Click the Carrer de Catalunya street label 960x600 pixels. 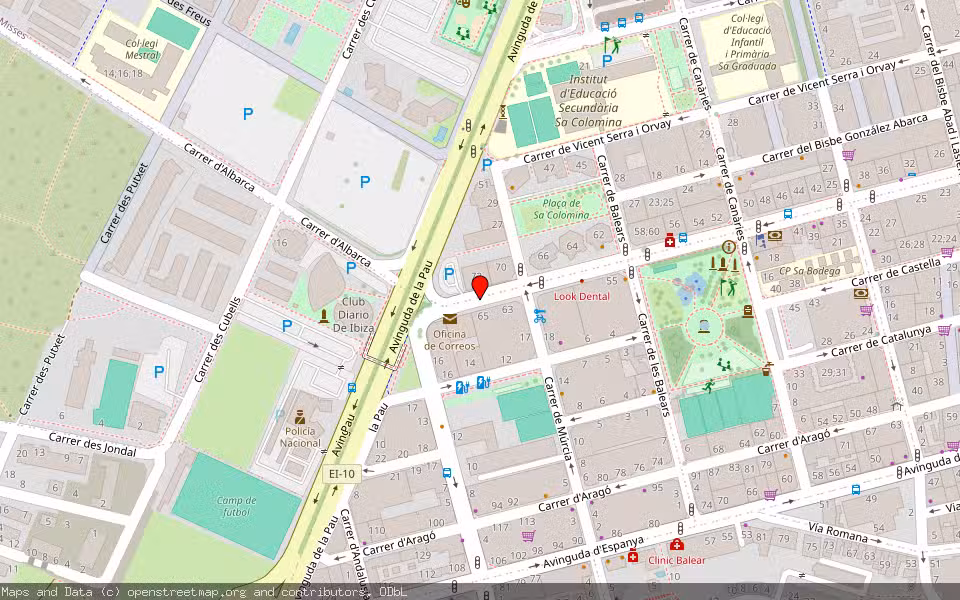(881, 342)
